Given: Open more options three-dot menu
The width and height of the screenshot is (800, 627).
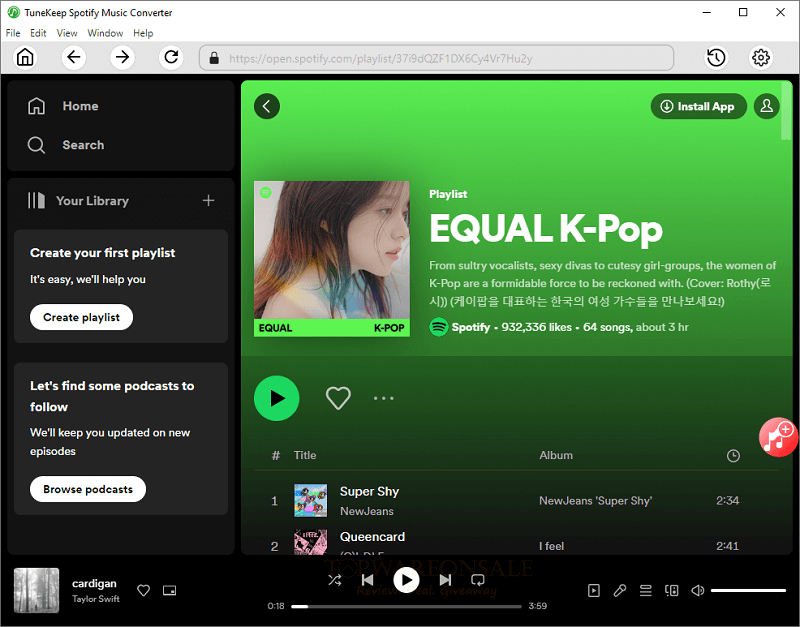Looking at the screenshot, I should 384,398.
